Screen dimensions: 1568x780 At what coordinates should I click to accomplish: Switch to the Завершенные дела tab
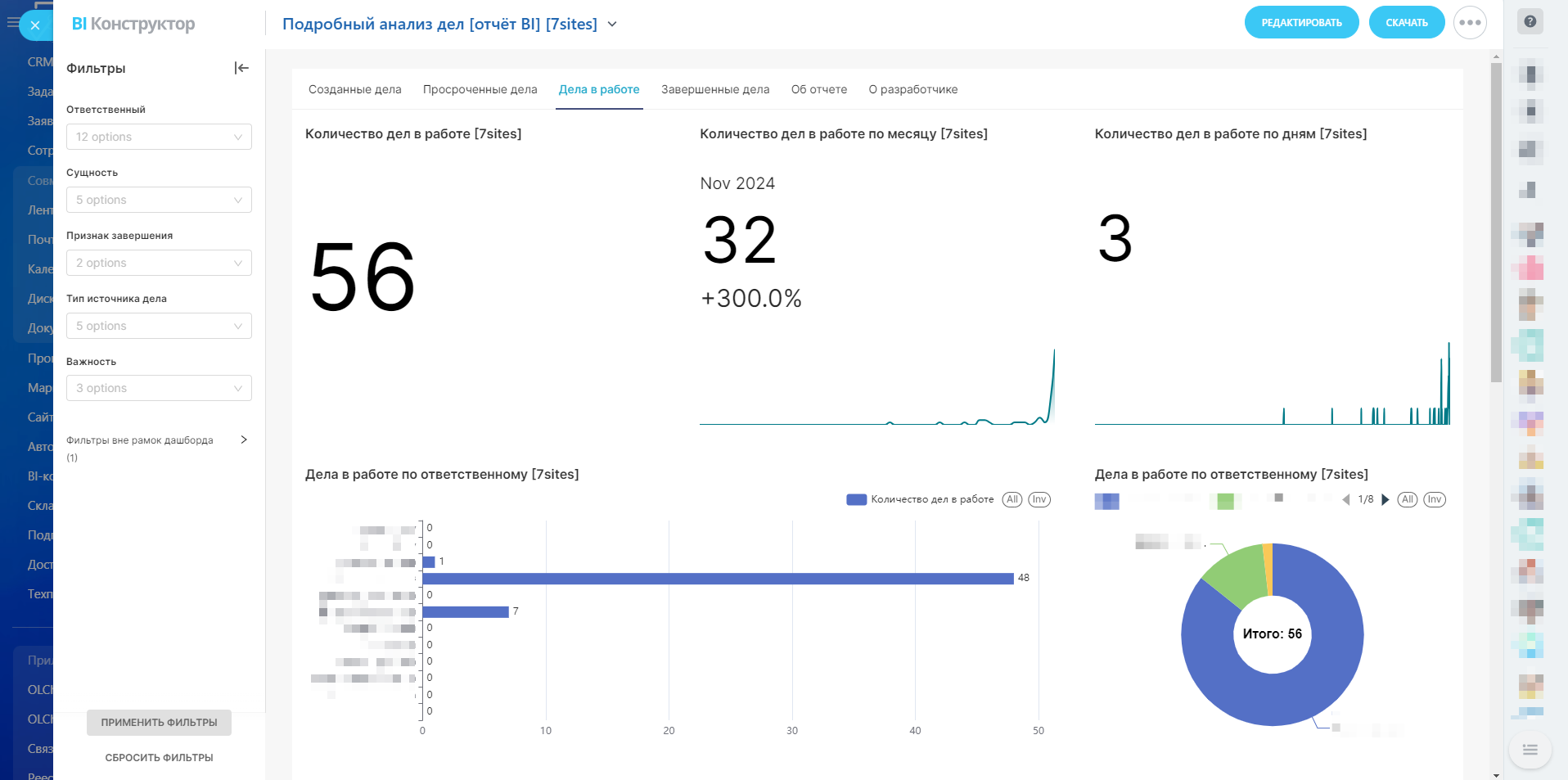coord(715,89)
